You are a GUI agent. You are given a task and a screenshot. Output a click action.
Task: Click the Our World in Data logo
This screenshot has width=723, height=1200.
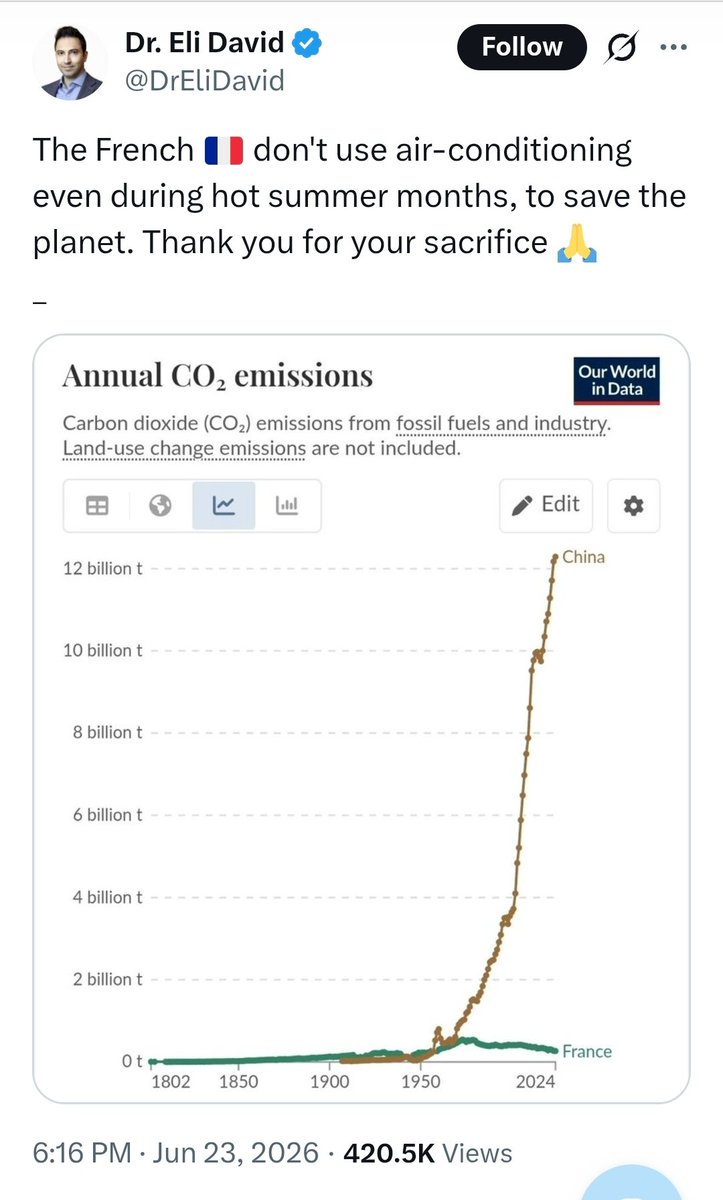618,380
